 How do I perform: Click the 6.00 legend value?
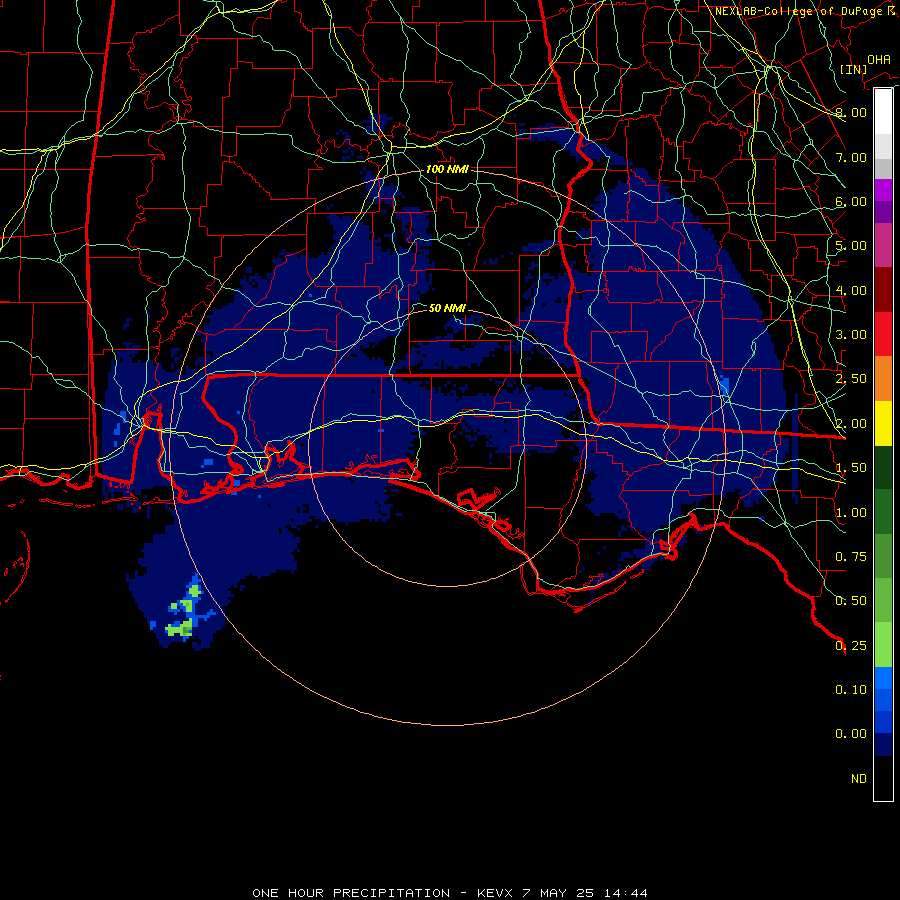coord(851,201)
